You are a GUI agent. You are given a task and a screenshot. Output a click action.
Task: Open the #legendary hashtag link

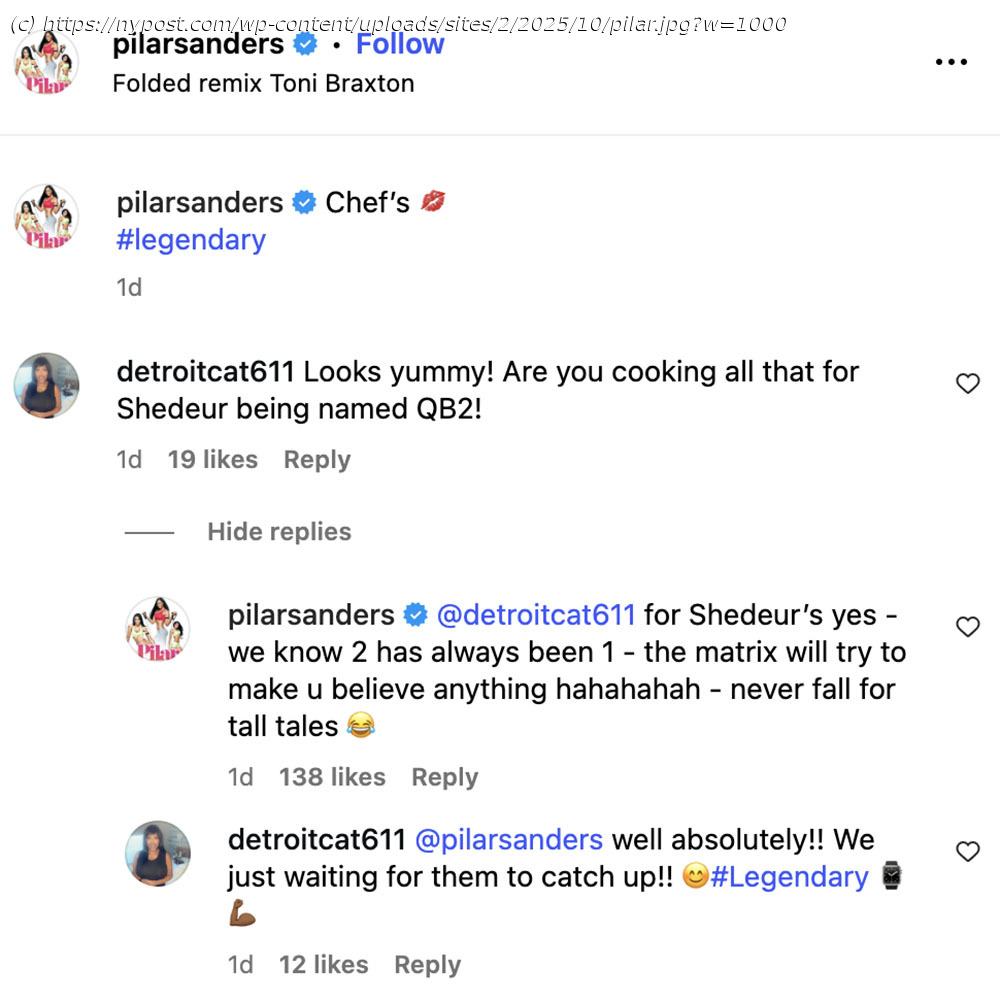191,240
